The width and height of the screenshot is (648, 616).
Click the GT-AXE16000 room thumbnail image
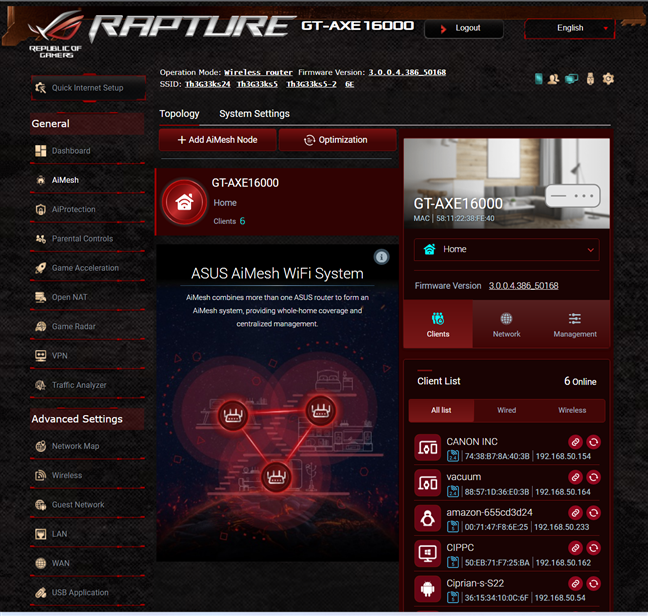[x=507, y=183]
